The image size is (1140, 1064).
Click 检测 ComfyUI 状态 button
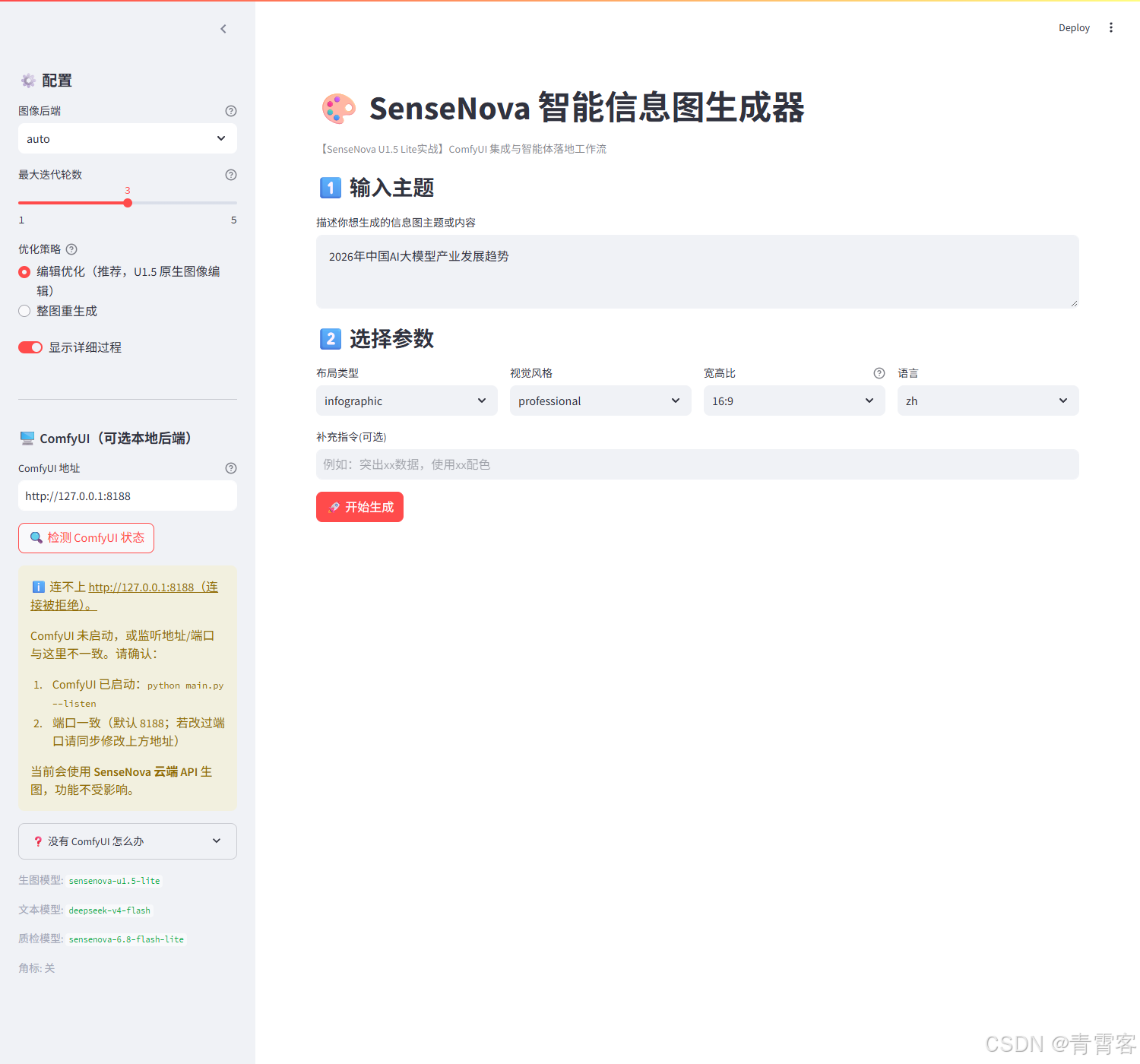86,538
